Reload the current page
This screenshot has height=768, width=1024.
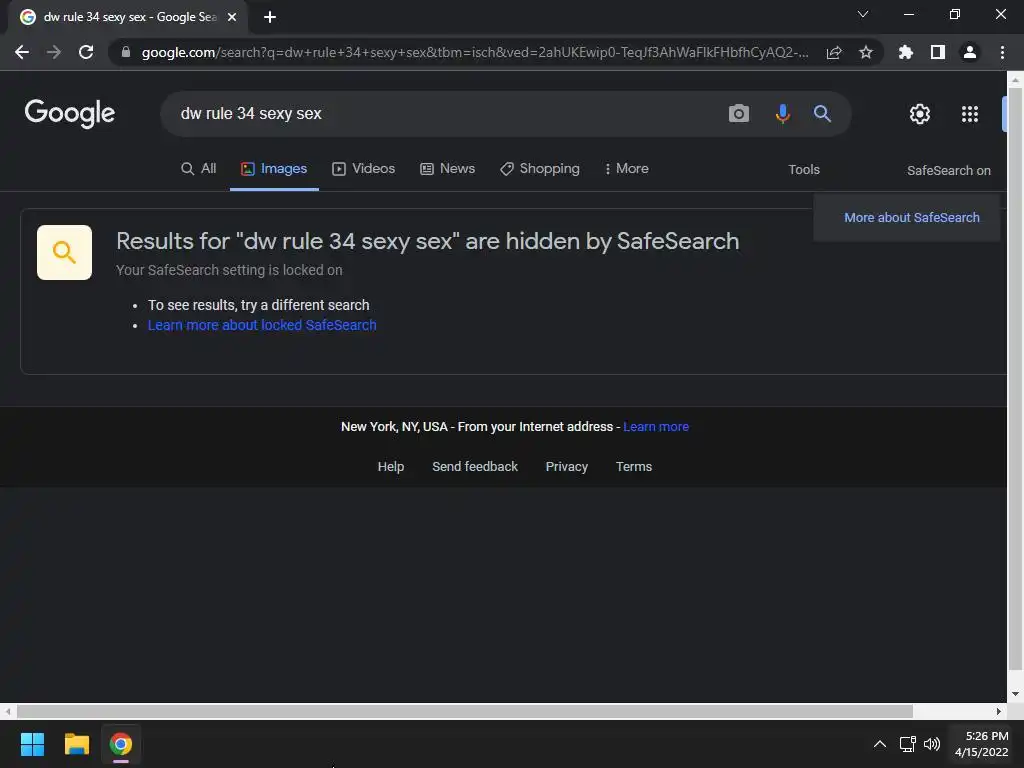(86, 52)
